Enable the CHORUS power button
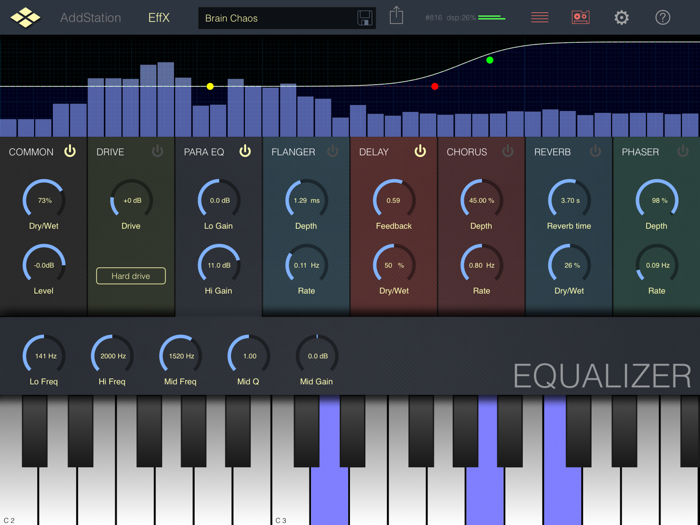 click(508, 151)
